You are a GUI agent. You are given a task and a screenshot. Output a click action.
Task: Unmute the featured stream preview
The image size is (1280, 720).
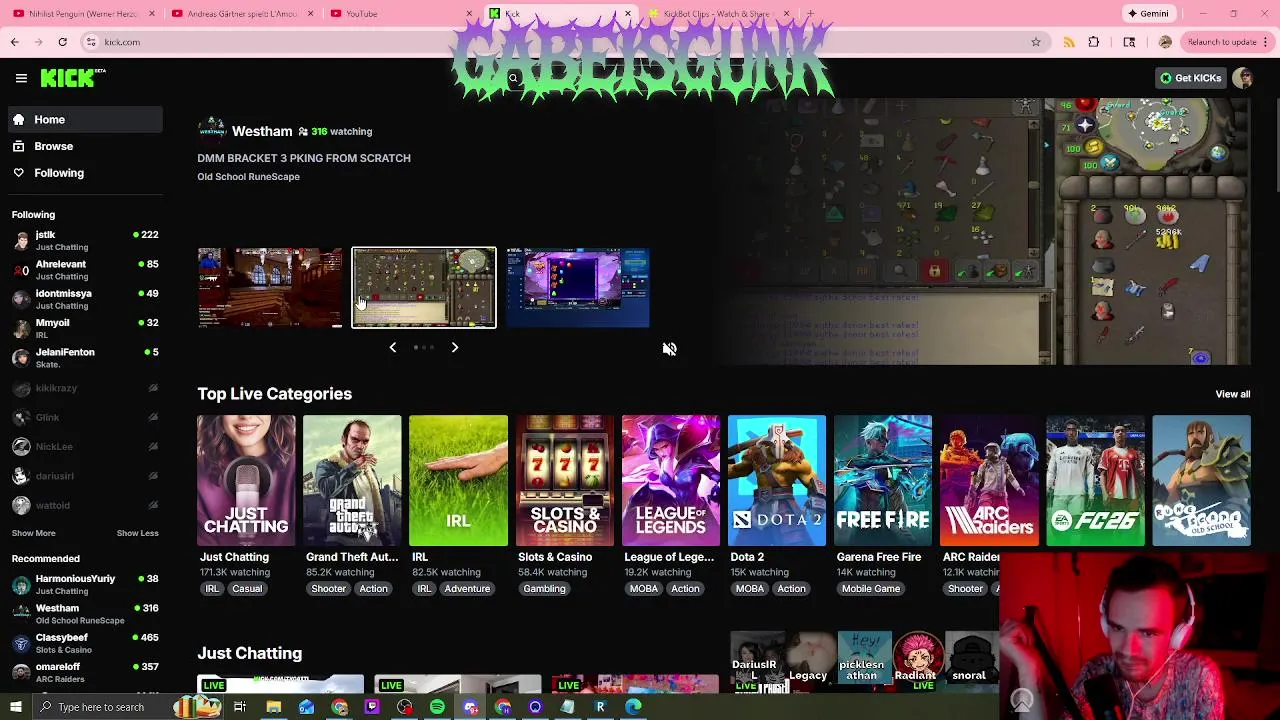pyautogui.click(x=669, y=349)
